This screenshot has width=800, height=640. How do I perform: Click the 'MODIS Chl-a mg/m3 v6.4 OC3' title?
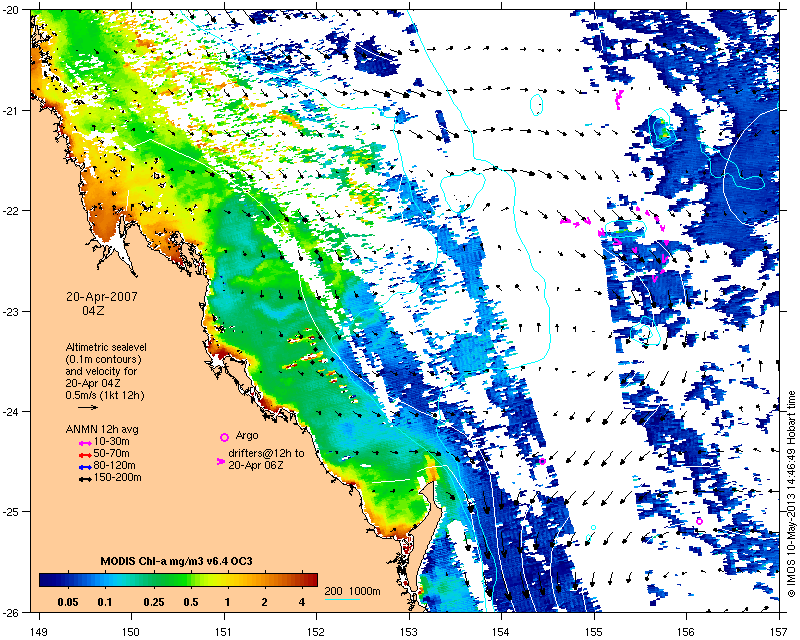pyautogui.click(x=176, y=561)
